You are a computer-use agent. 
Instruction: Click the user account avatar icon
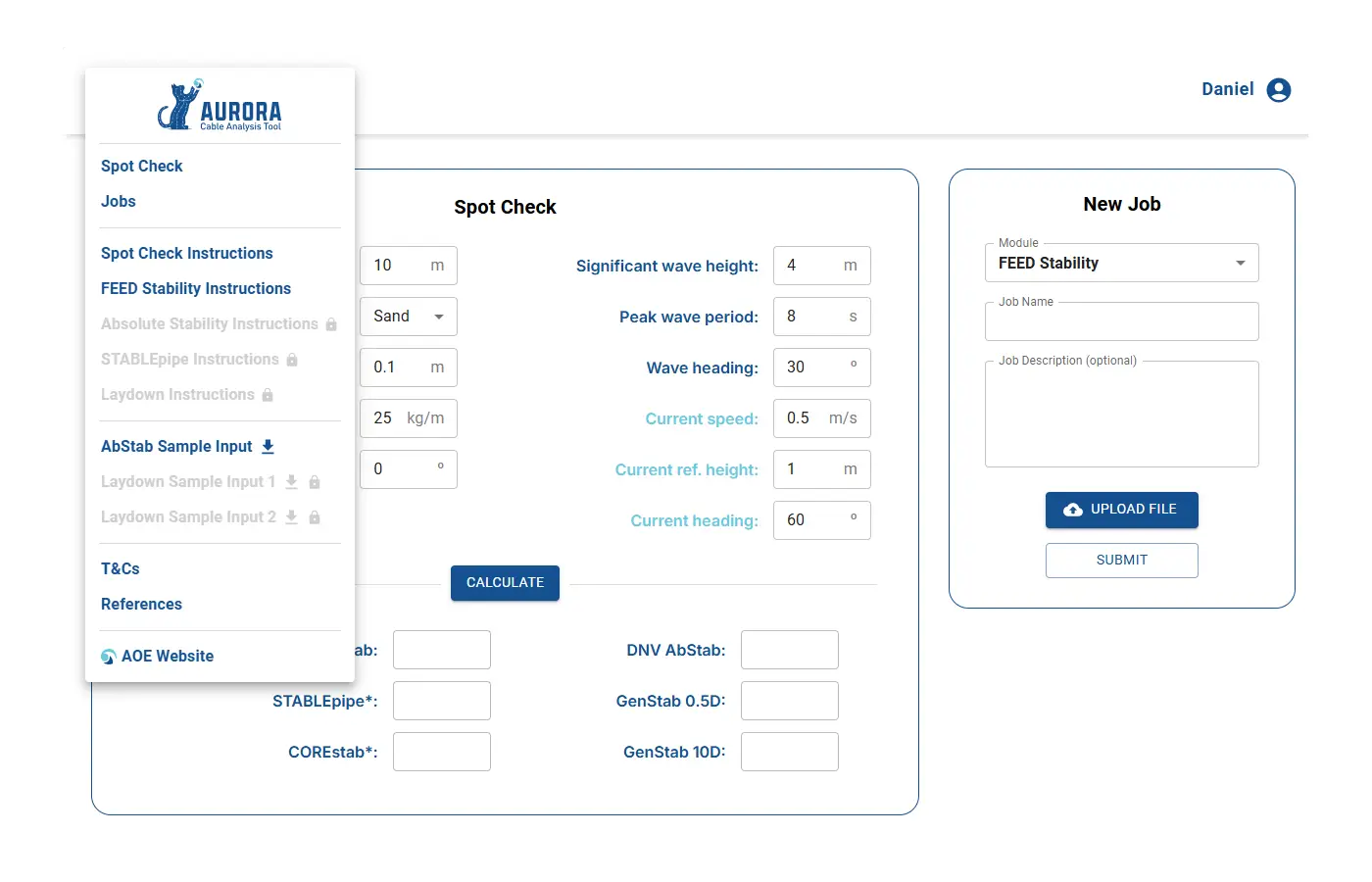click(x=1278, y=90)
